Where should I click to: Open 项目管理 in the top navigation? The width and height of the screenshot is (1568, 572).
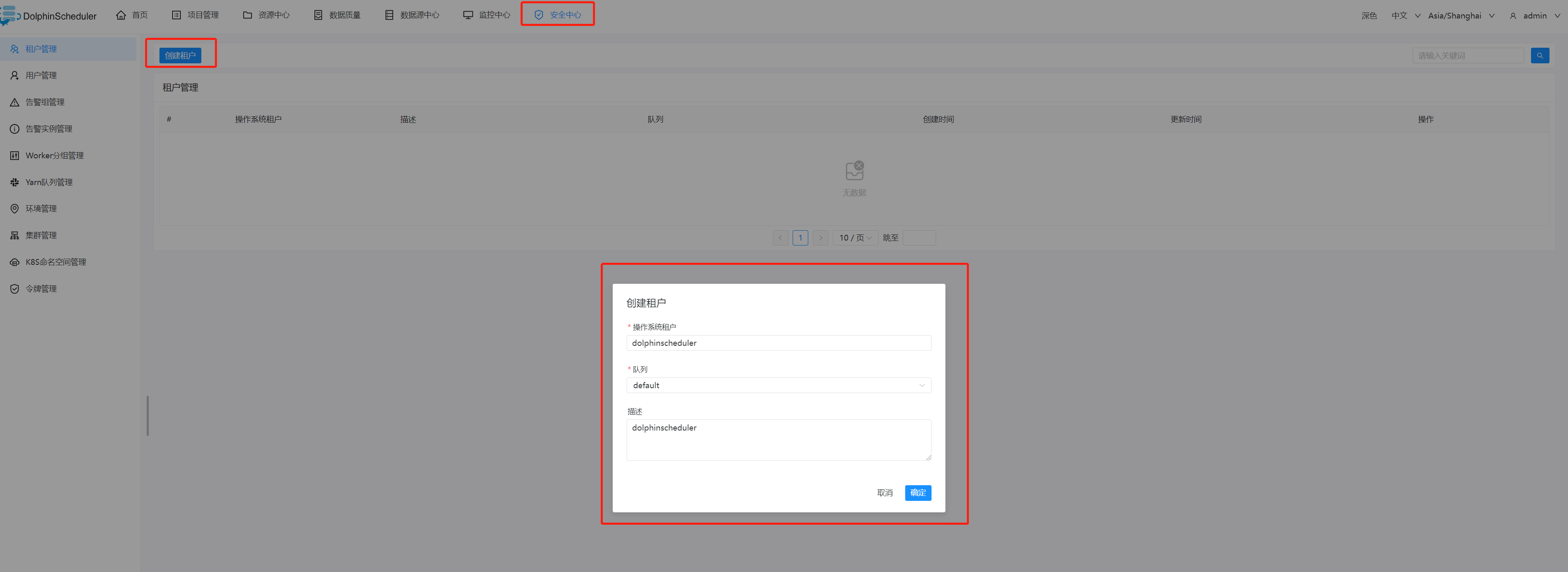pos(195,15)
